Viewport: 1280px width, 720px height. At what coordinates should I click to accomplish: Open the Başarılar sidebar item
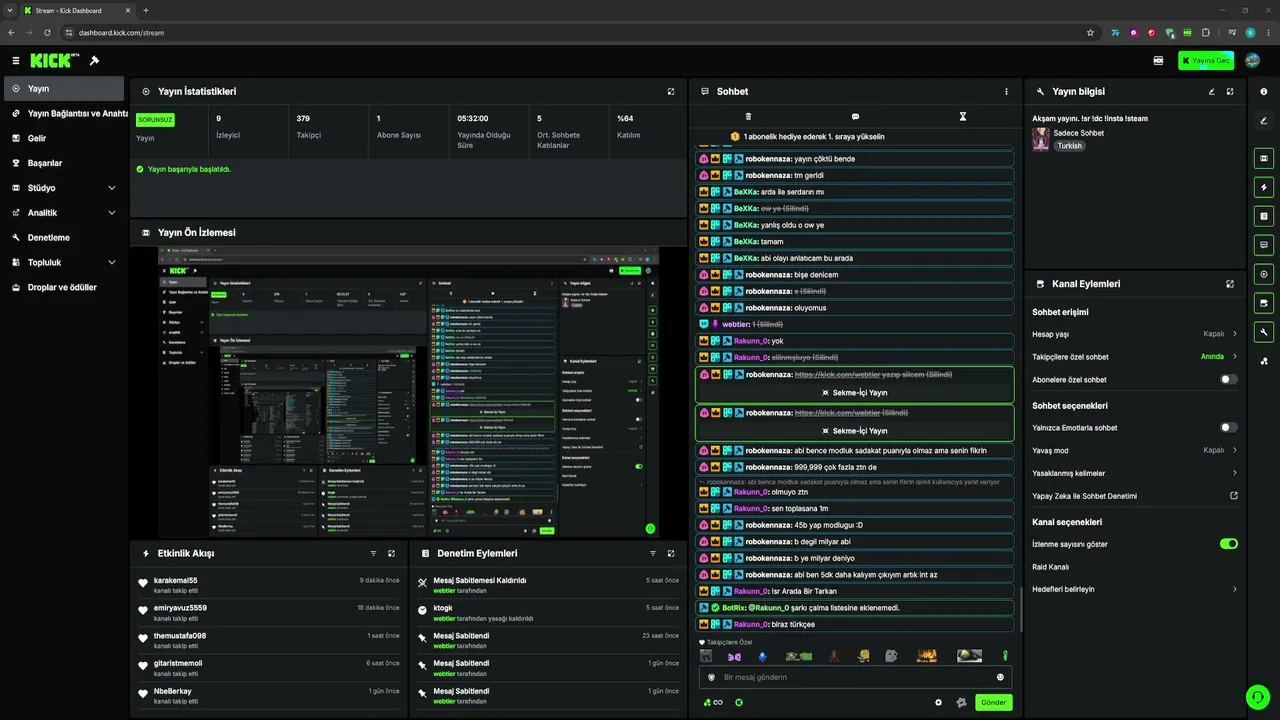point(64,163)
